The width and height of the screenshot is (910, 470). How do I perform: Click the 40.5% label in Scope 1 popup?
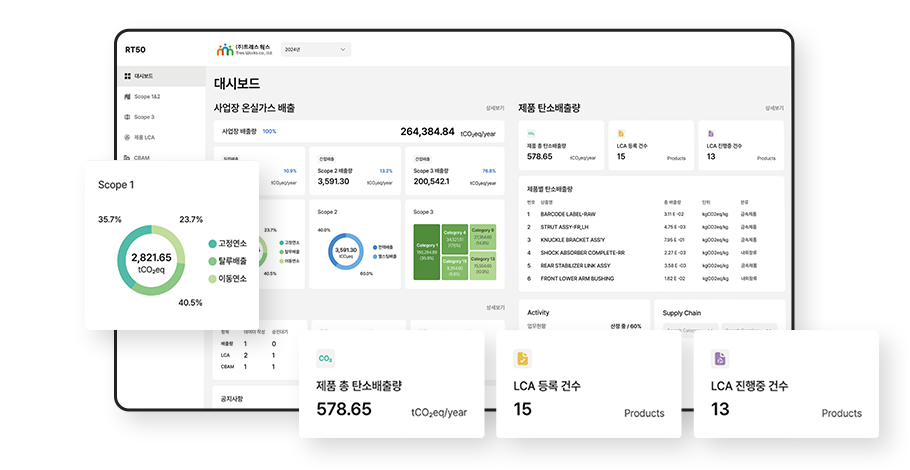[190, 303]
